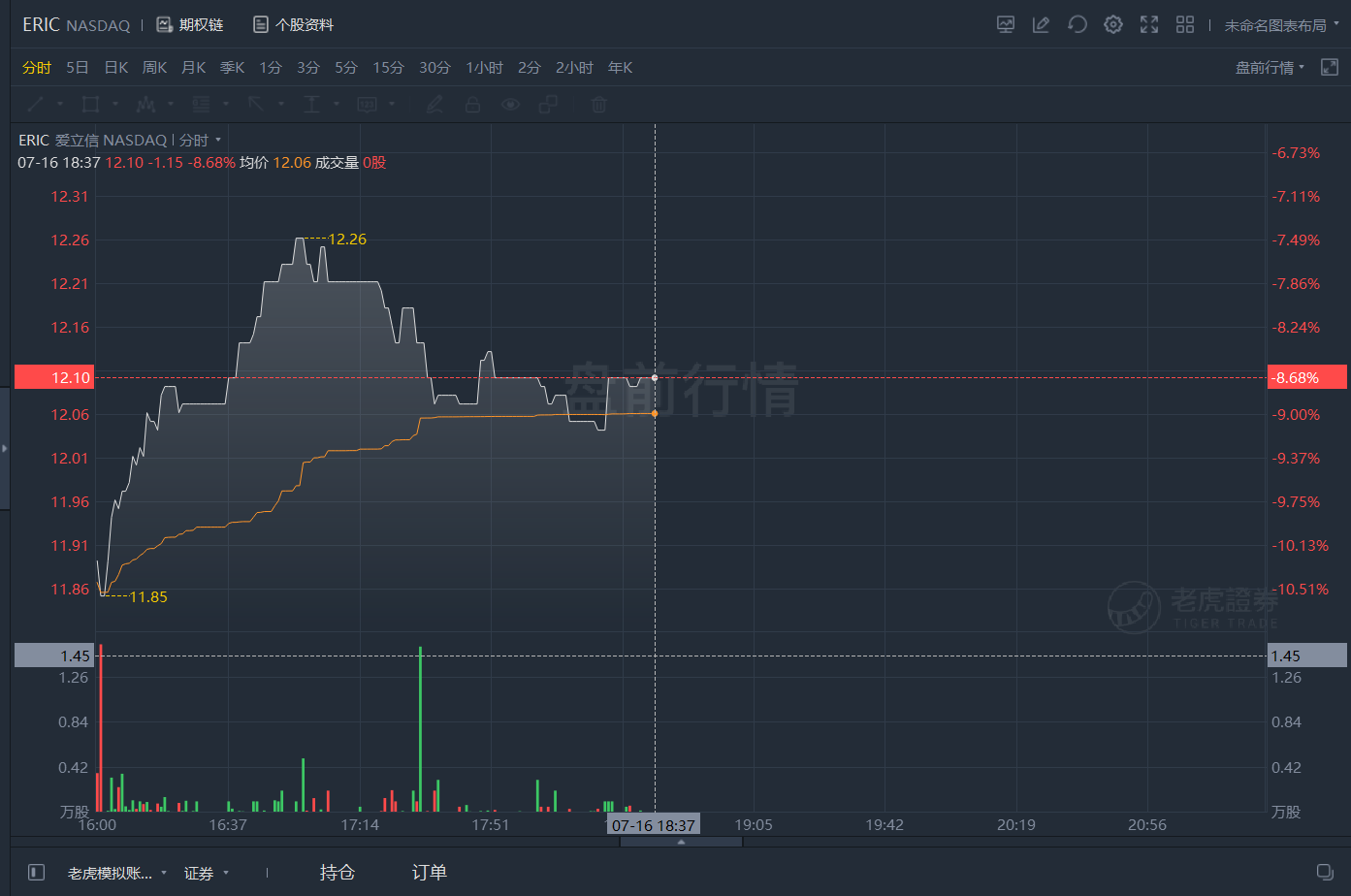Enter fullscreen with the four-arrow icon

pos(1149,24)
